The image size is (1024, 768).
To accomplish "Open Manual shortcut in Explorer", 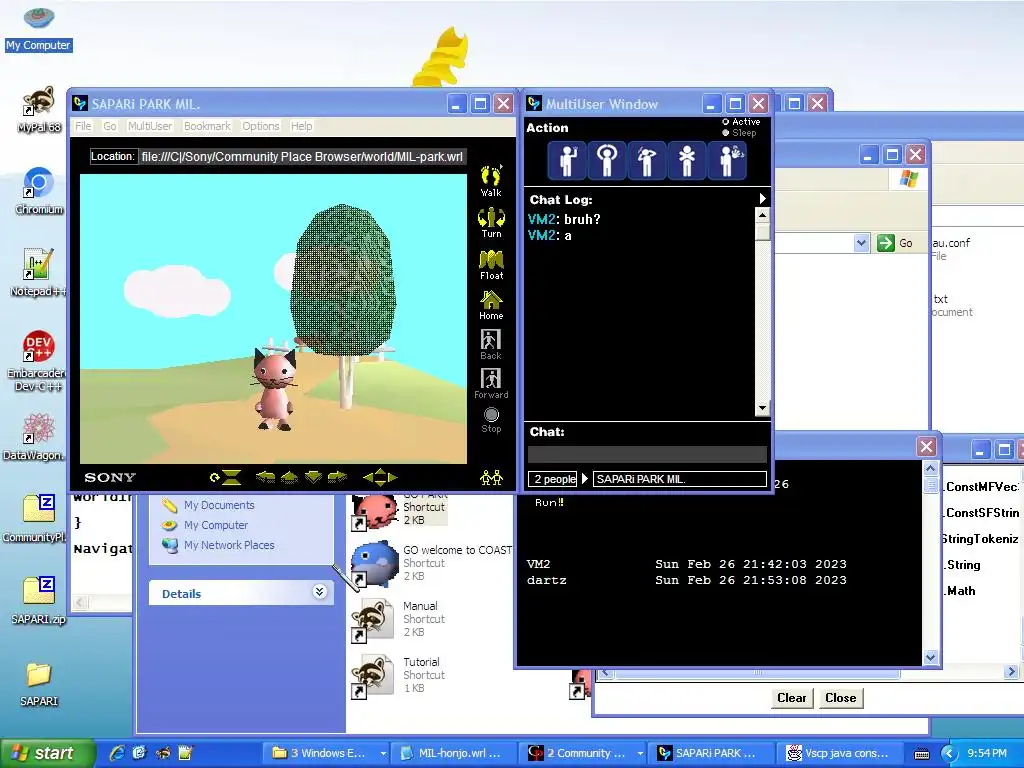I will (398, 618).
